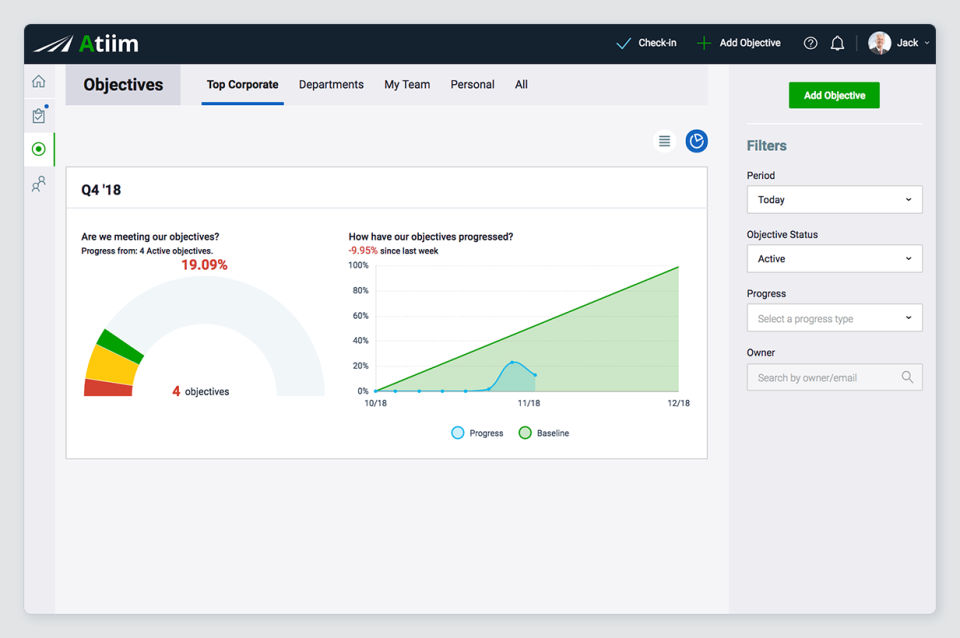
Task: Click the red gauge segment
Action: point(108,388)
